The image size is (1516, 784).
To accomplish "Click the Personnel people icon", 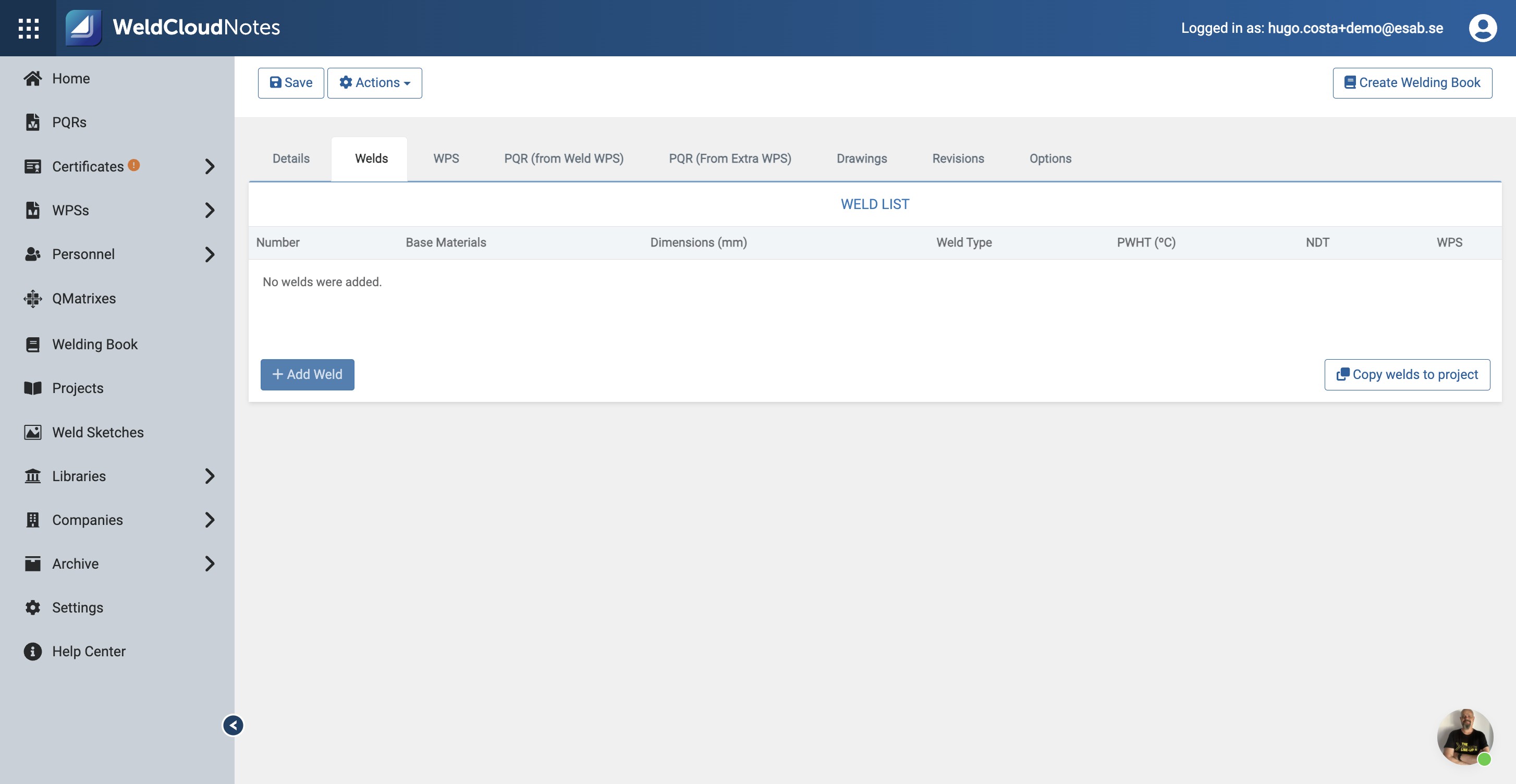I will click(33, 254).
